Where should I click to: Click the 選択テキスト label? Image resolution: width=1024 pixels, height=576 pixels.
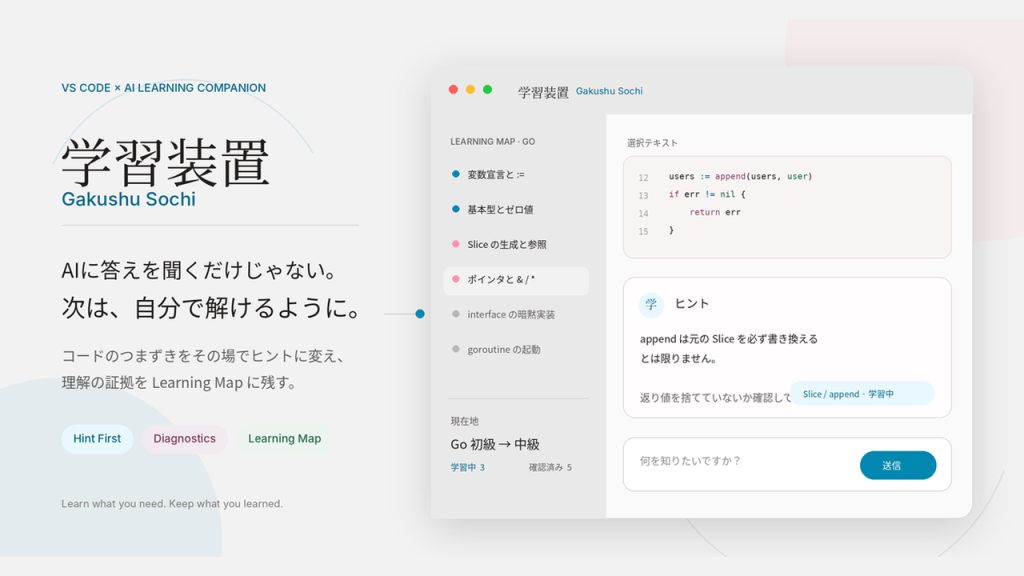(652, 142)
